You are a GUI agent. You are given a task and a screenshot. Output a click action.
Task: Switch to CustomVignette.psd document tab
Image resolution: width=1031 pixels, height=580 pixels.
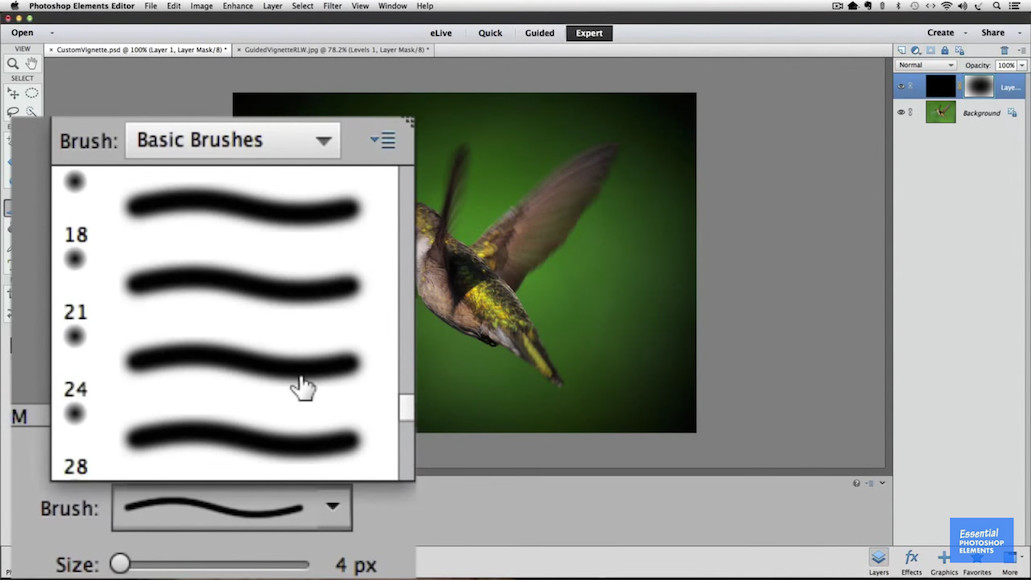click(x=138, y=50)
